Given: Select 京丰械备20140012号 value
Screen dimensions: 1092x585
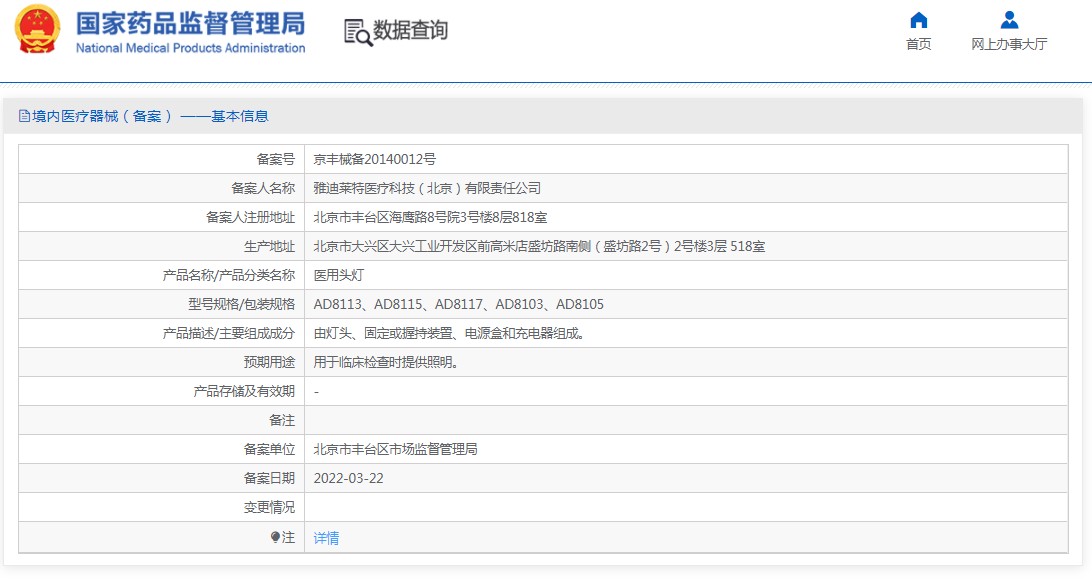Looking at the screenshot, I should tap(375, 159).
